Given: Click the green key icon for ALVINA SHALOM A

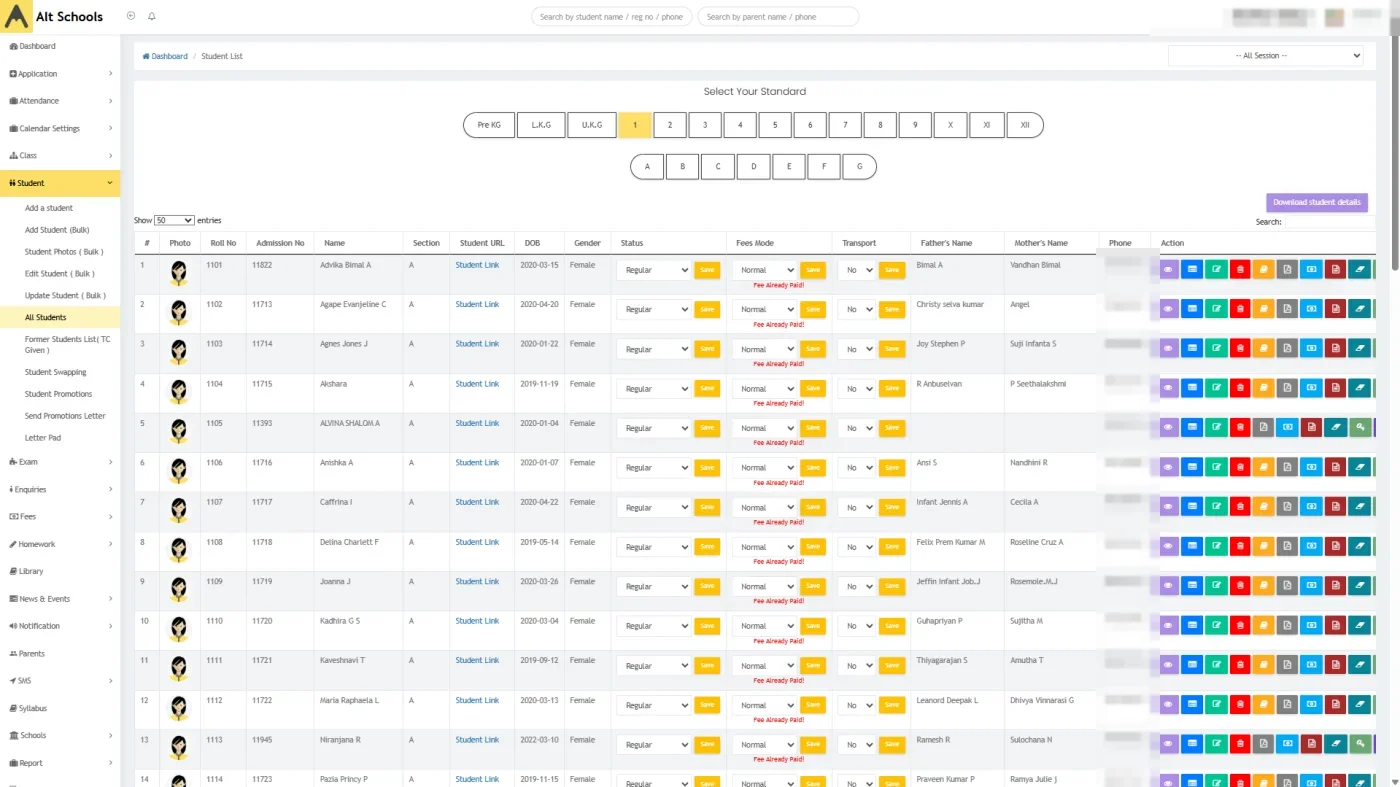Looking at the screenshot, I should (1359, 427).
